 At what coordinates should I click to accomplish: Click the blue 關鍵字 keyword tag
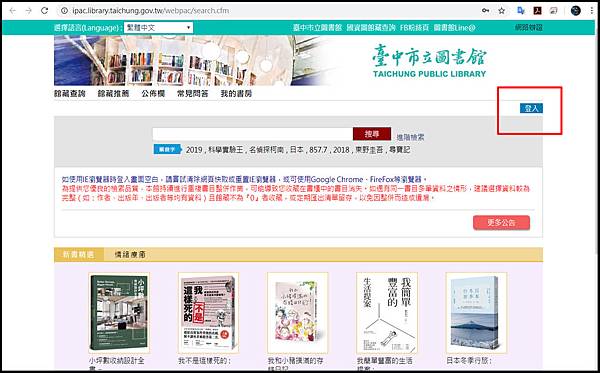click(x=167, y=149)
